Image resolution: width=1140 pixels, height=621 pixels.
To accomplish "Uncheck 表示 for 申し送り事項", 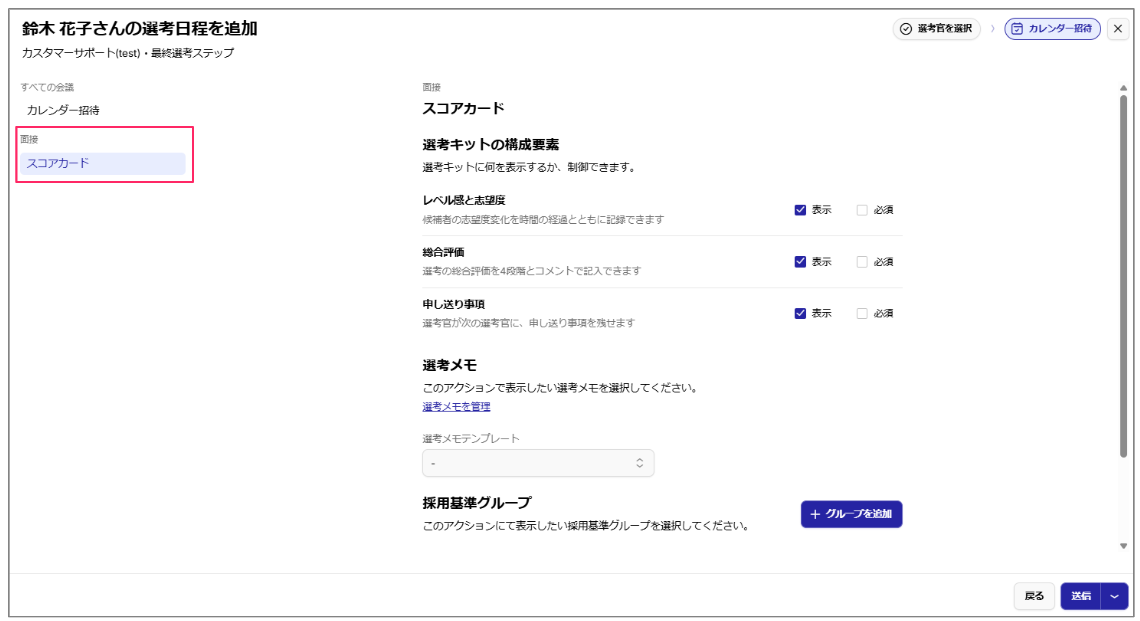I will pyautogui.click(x=800, y=313).
